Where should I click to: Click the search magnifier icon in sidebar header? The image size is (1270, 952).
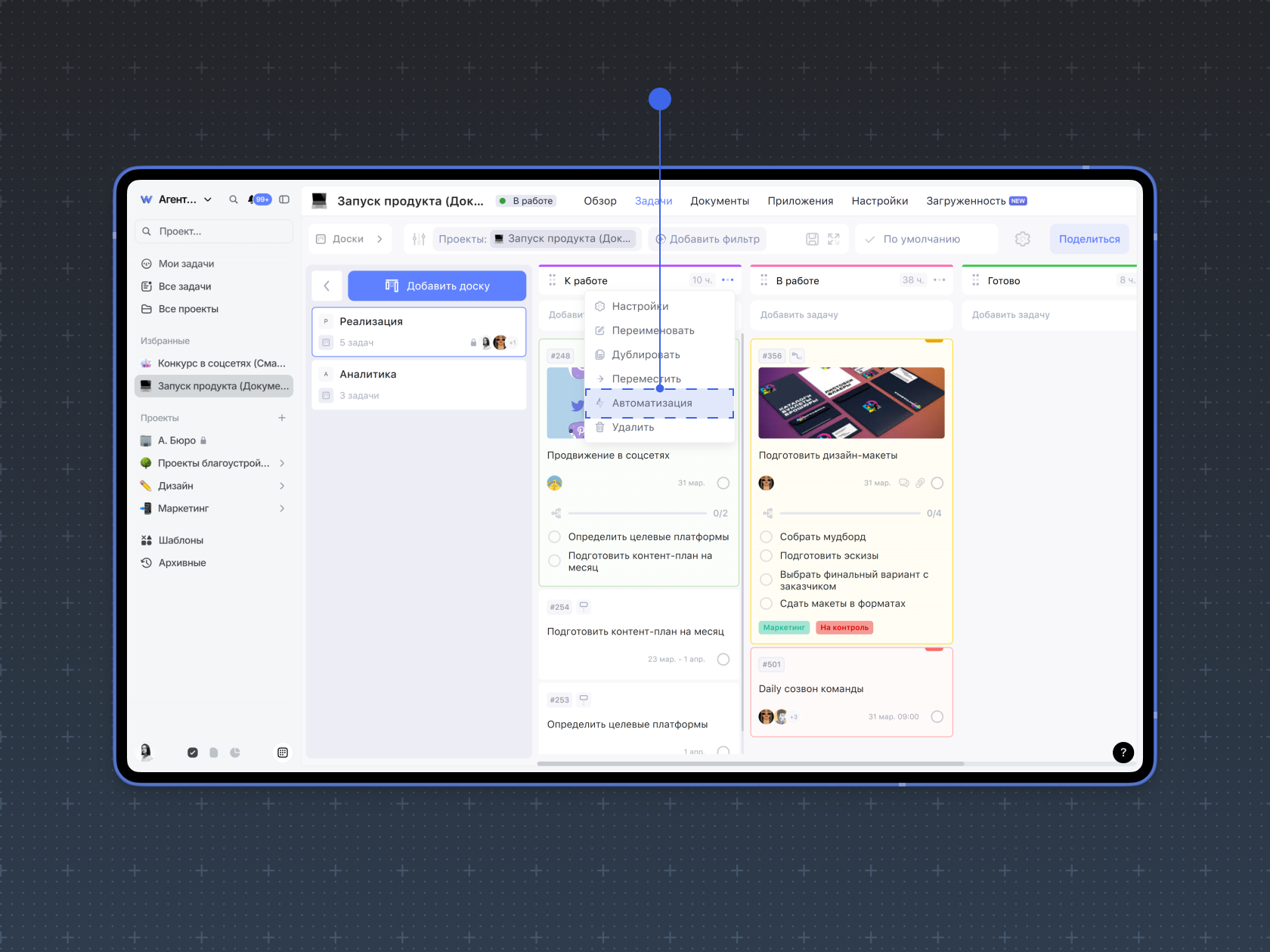234,199
